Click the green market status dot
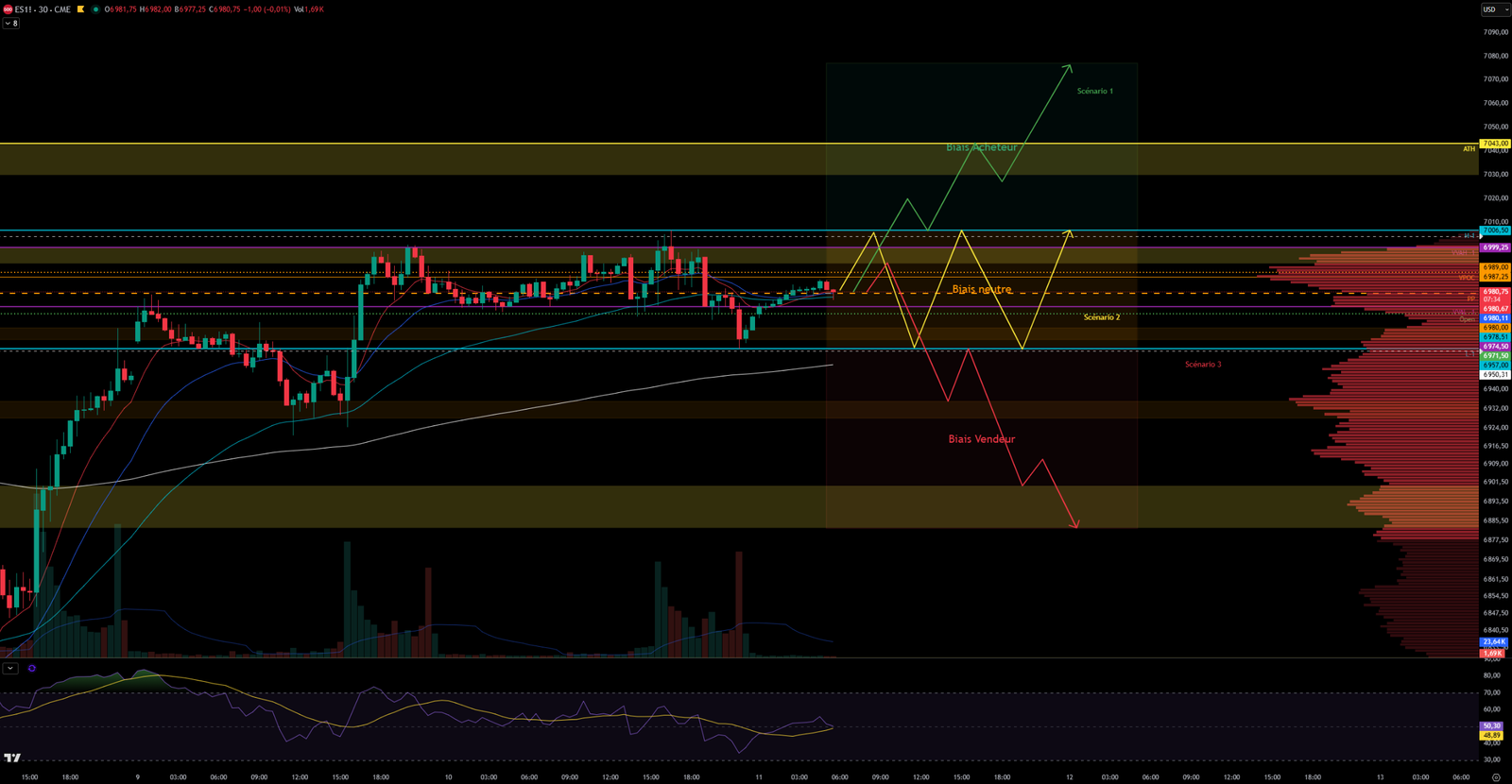The height and width of the screenshot is (784, 1512). pyautogui.click(x=95, y=9)
